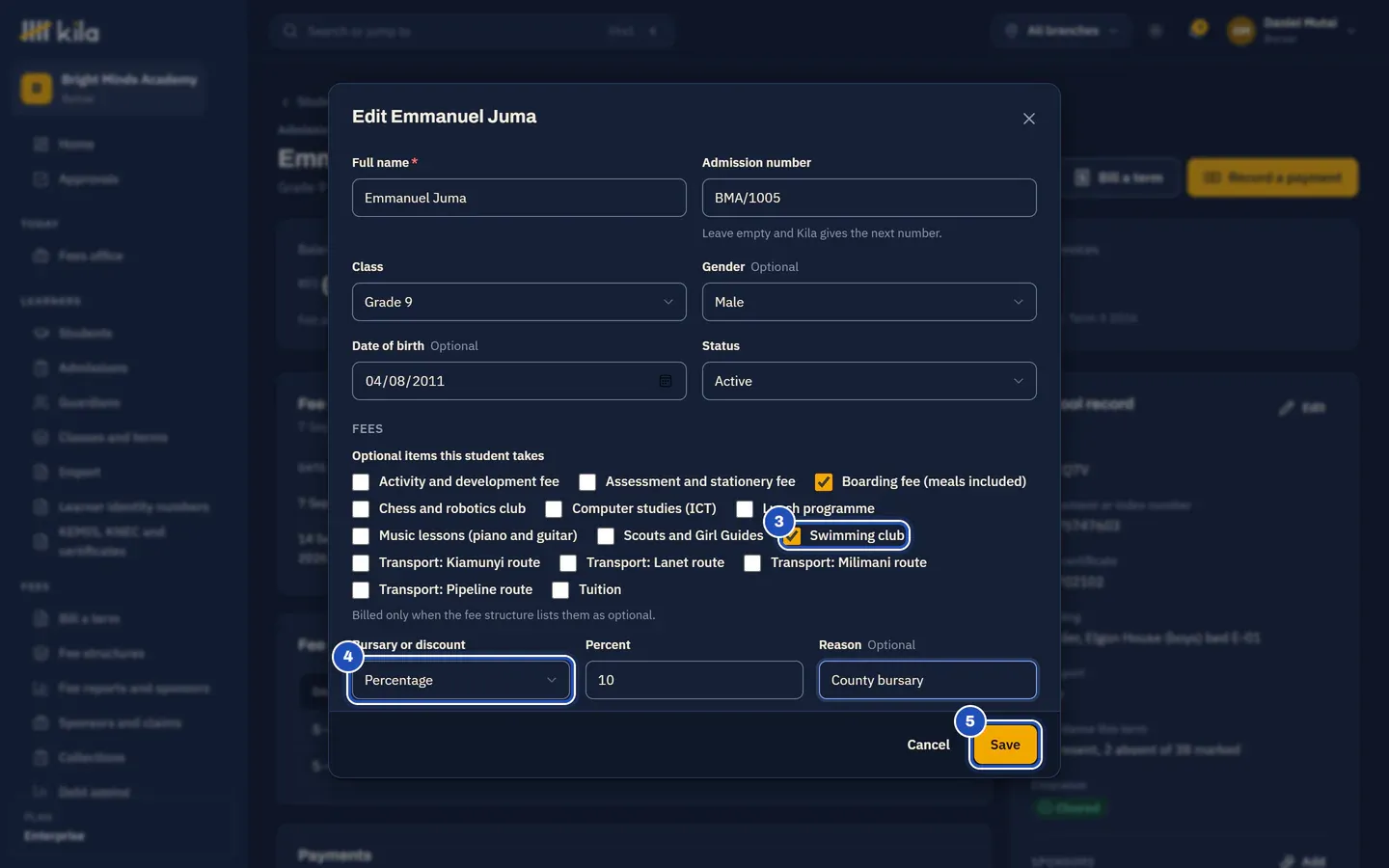Click the Percent input field
The image size is (1389, 868).
click(x=694, y=680)
